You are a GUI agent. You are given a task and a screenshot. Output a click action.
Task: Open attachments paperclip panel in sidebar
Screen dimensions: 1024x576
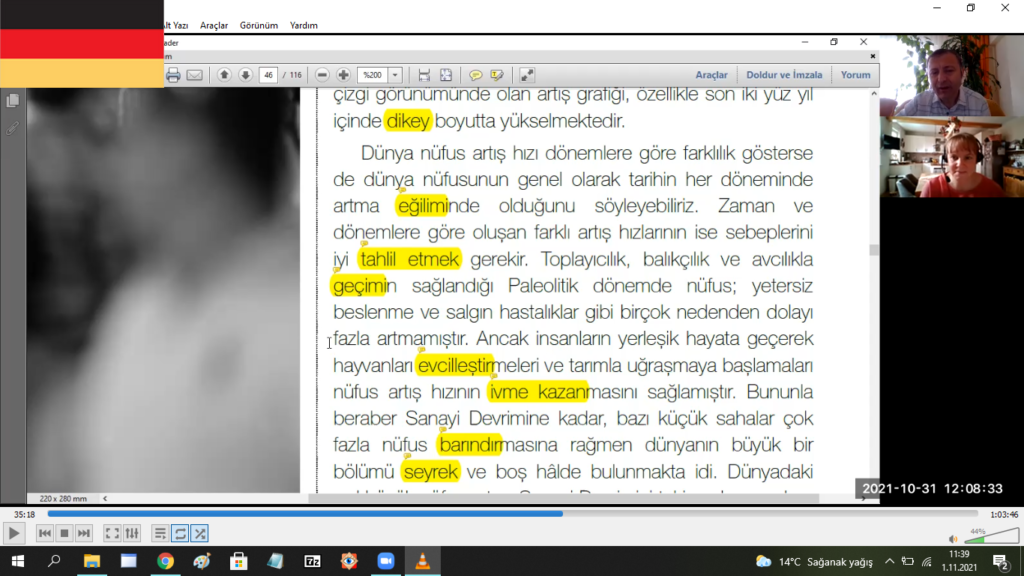tap(12, 128)
